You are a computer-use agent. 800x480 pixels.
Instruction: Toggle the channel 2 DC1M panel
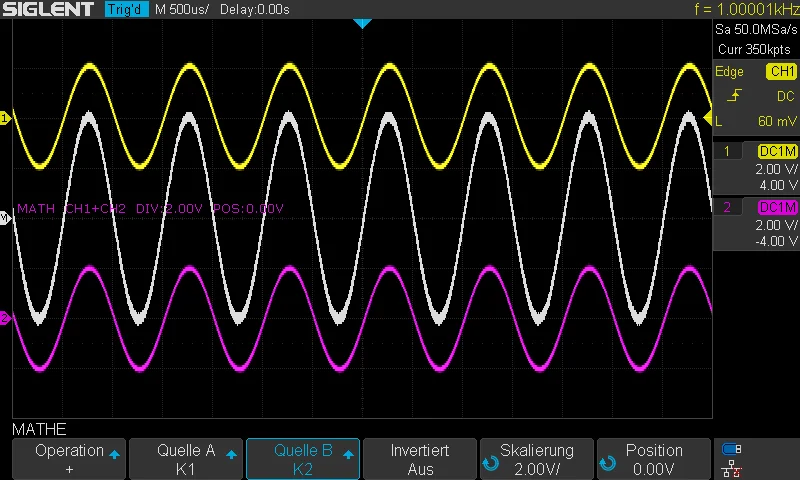point(756,224)
